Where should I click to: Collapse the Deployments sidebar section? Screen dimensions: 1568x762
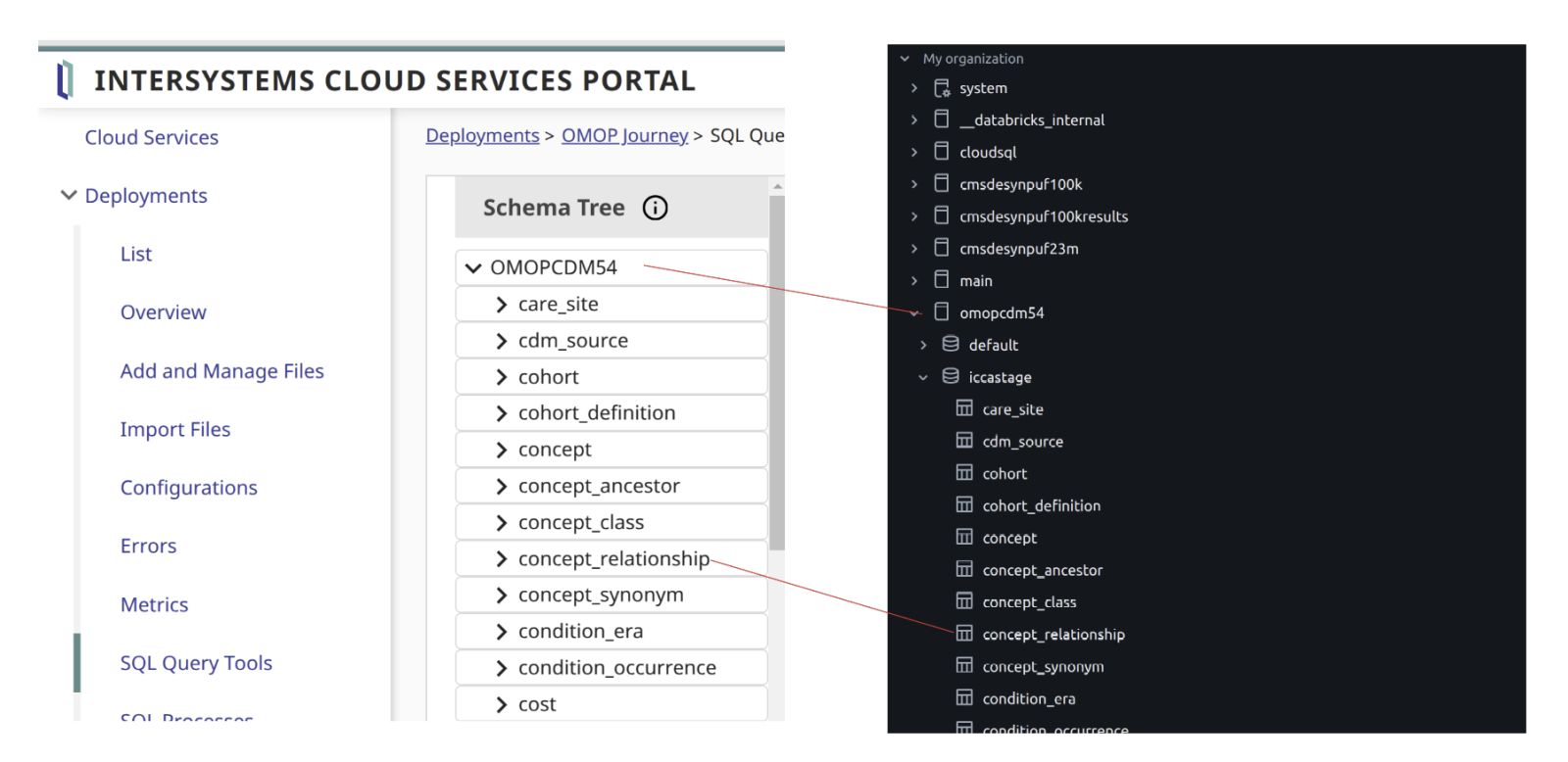click(x=69, y=195)
